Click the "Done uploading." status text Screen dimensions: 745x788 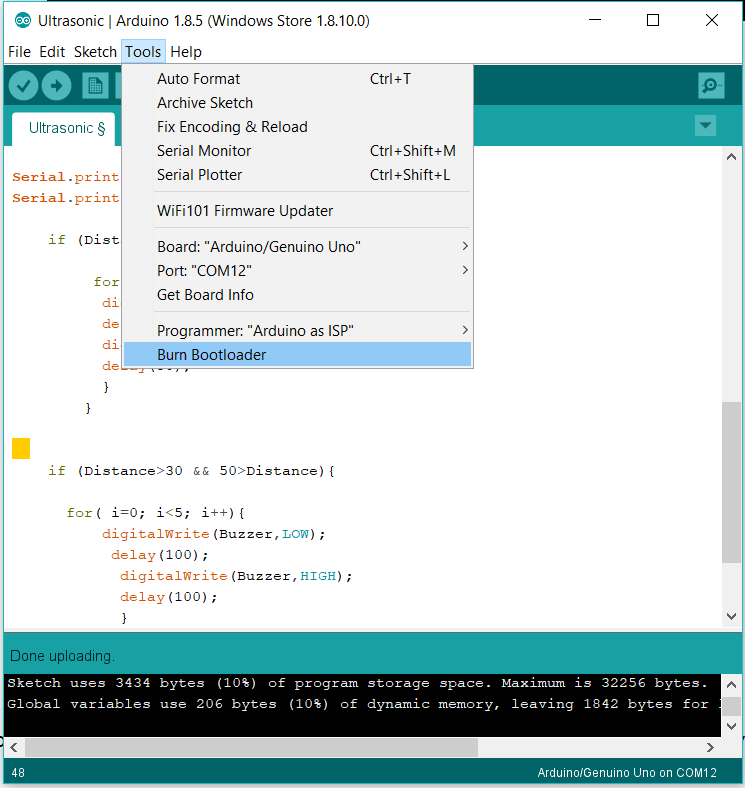click(x=62, y=656)
